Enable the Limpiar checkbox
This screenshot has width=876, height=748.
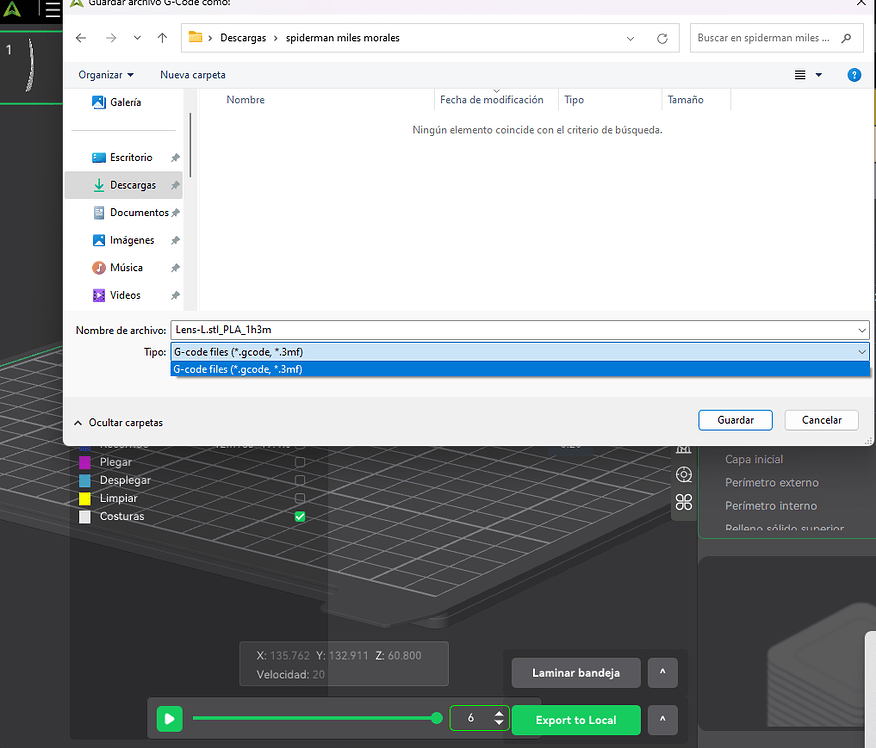299,498
